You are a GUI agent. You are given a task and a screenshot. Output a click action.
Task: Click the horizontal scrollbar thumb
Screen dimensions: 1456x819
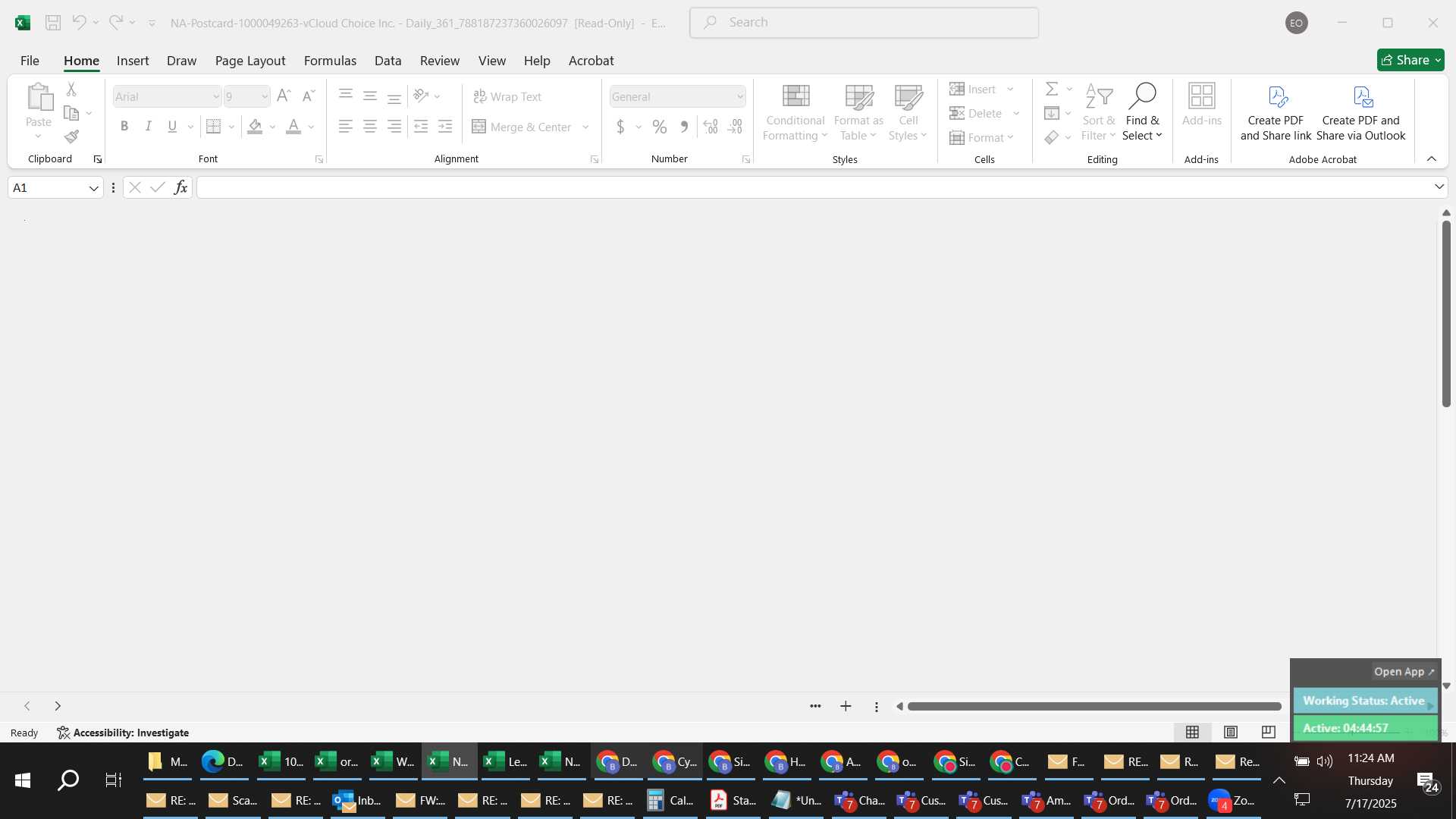click(1094, 706)
